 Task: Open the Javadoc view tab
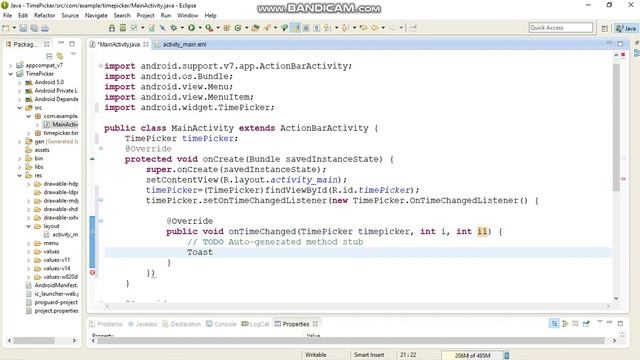click(142, 324)
